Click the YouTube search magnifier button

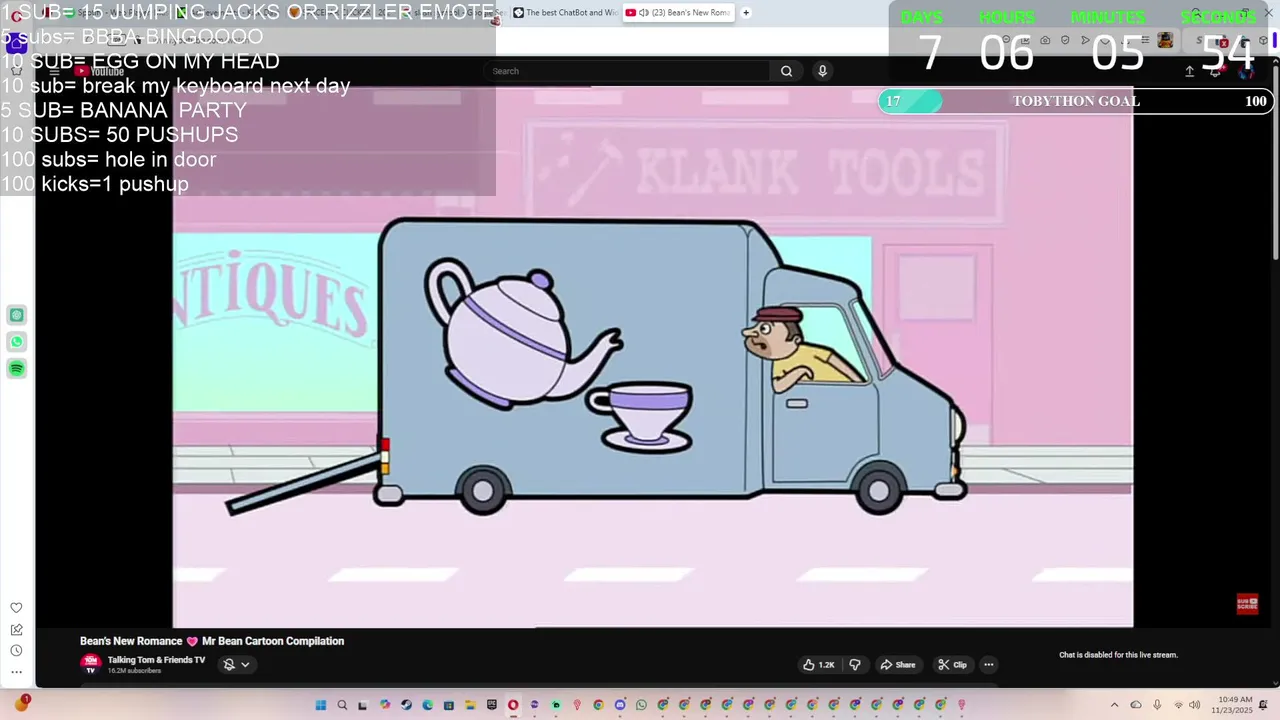(x=786, y=71)
